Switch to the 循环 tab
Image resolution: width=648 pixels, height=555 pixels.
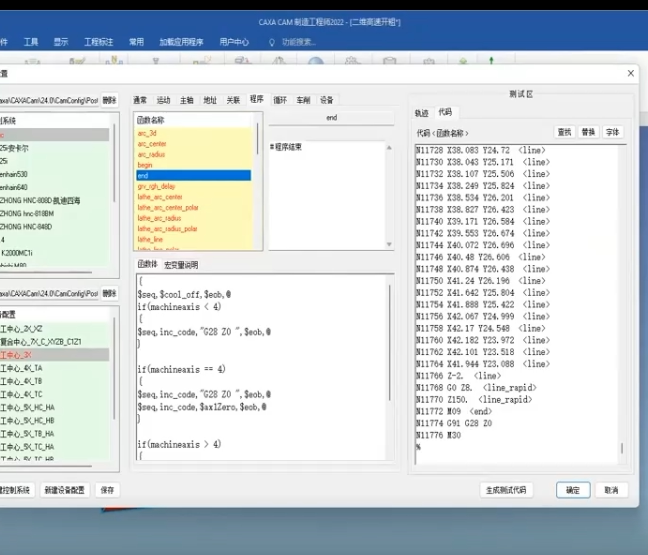[280, 100]
